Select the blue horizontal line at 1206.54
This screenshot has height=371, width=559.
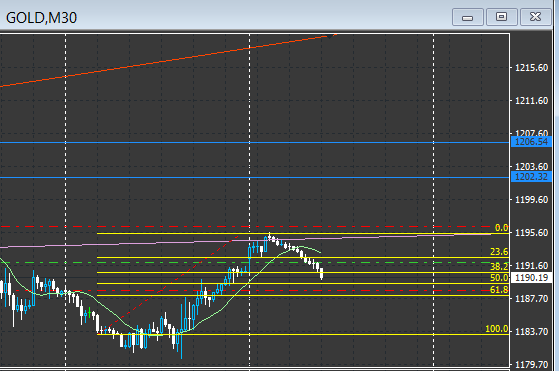point(255,143)
